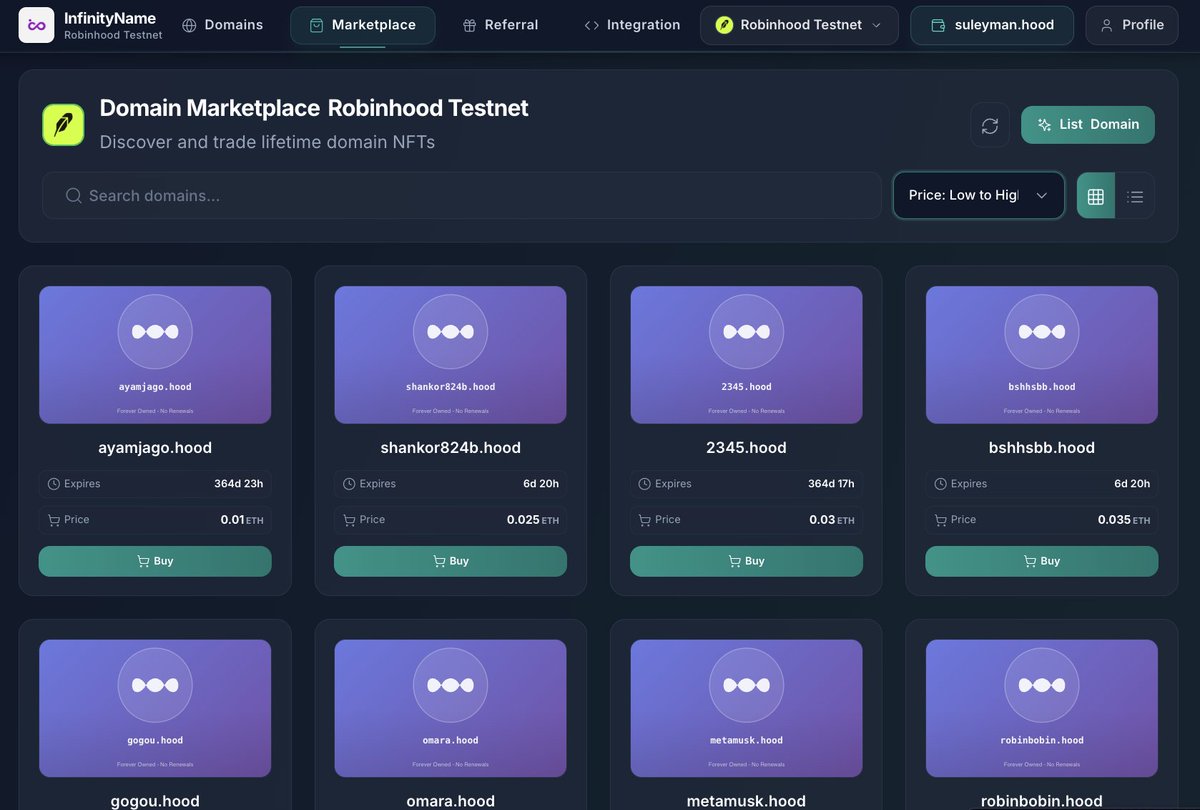Open the Robinhood Testnet network dropdown
The image size is (1200, 810).
(x=800, y=25)
